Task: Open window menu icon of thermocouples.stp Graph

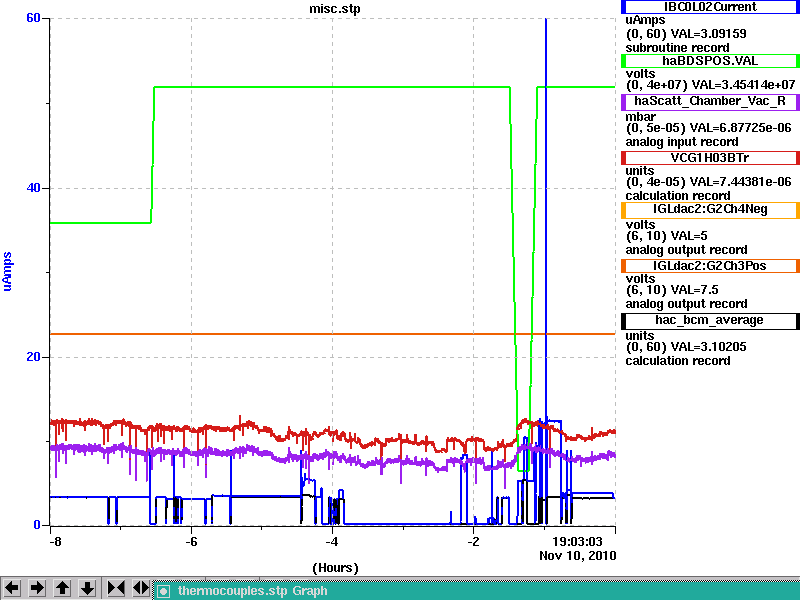Action: coord(163,591)
